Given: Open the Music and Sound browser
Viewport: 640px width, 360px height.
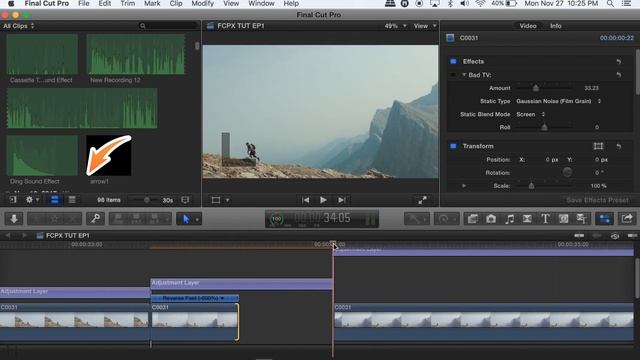Looking at the screenshot, I should [509, 219].
